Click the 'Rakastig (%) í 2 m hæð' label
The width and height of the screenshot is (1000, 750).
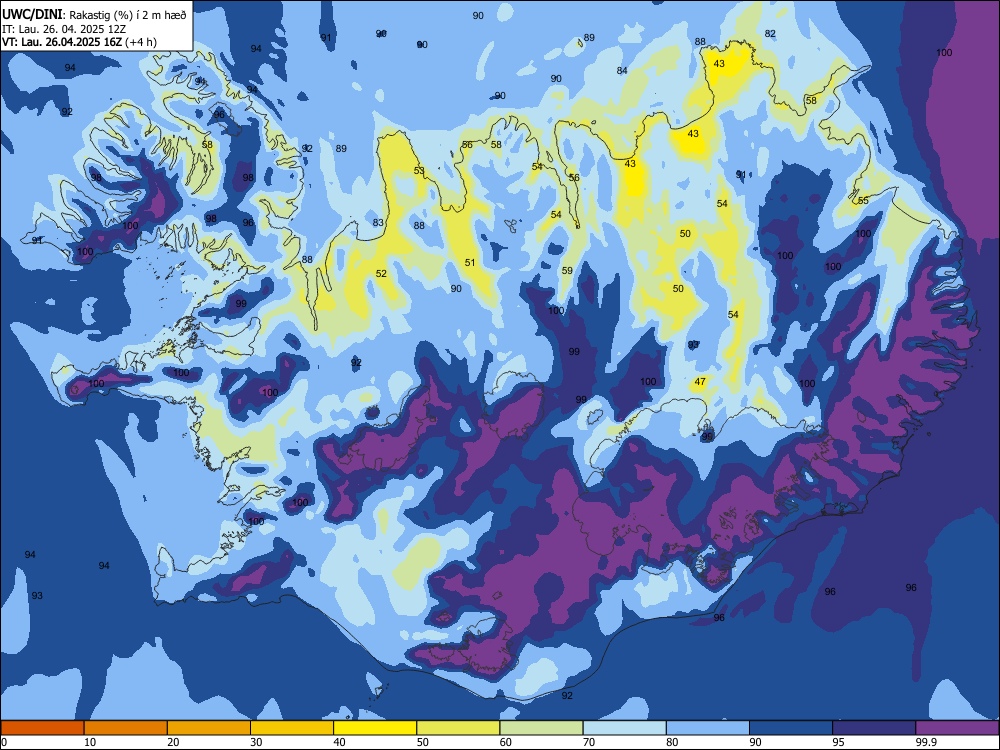click(x=128, y=15)
